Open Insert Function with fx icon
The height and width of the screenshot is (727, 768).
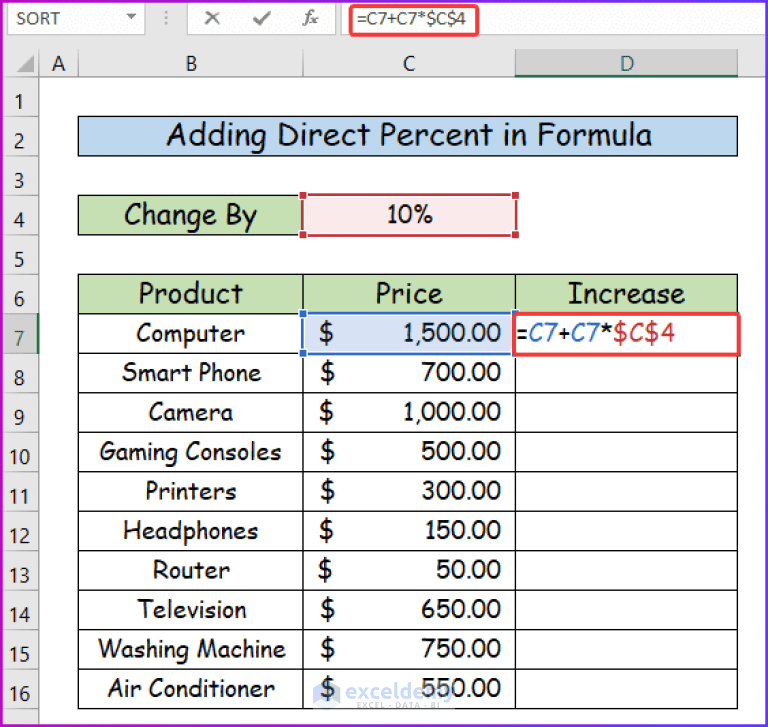310,19
